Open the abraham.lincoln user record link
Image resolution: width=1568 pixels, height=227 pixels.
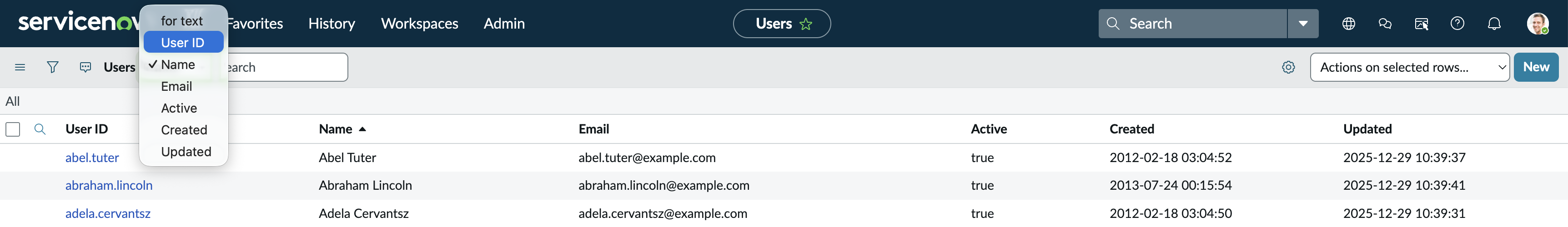click(109, 186)
